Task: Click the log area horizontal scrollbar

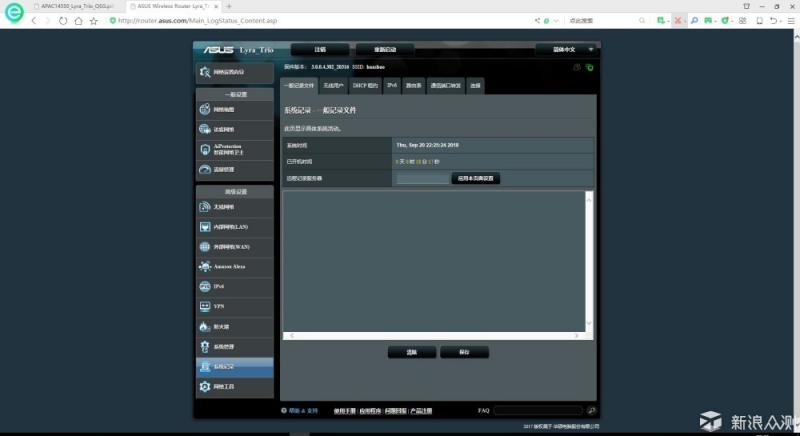Action: pos(434,336)
